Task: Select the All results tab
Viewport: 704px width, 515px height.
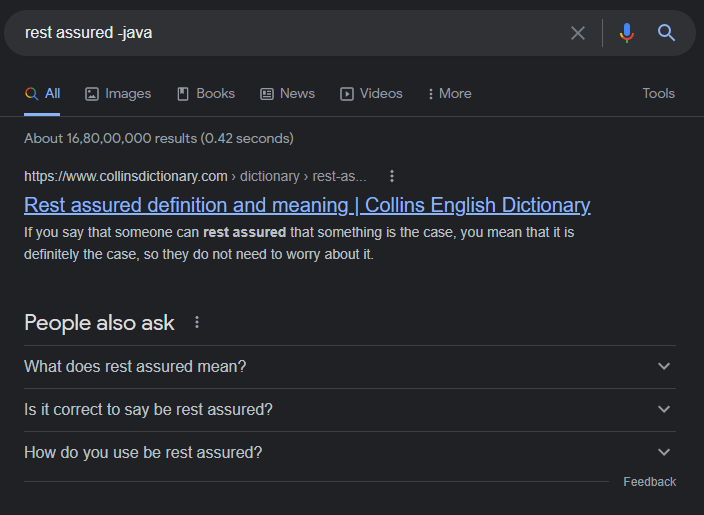Action: pyautogui.click(x=42, y=94)
